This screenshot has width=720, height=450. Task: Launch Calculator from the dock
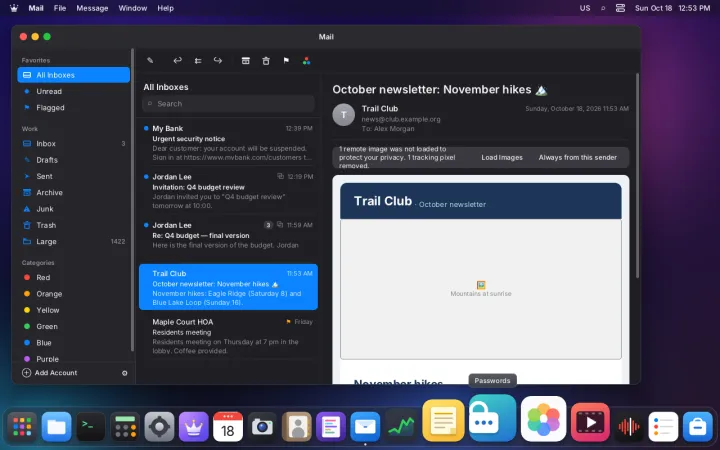coord(125,427)
